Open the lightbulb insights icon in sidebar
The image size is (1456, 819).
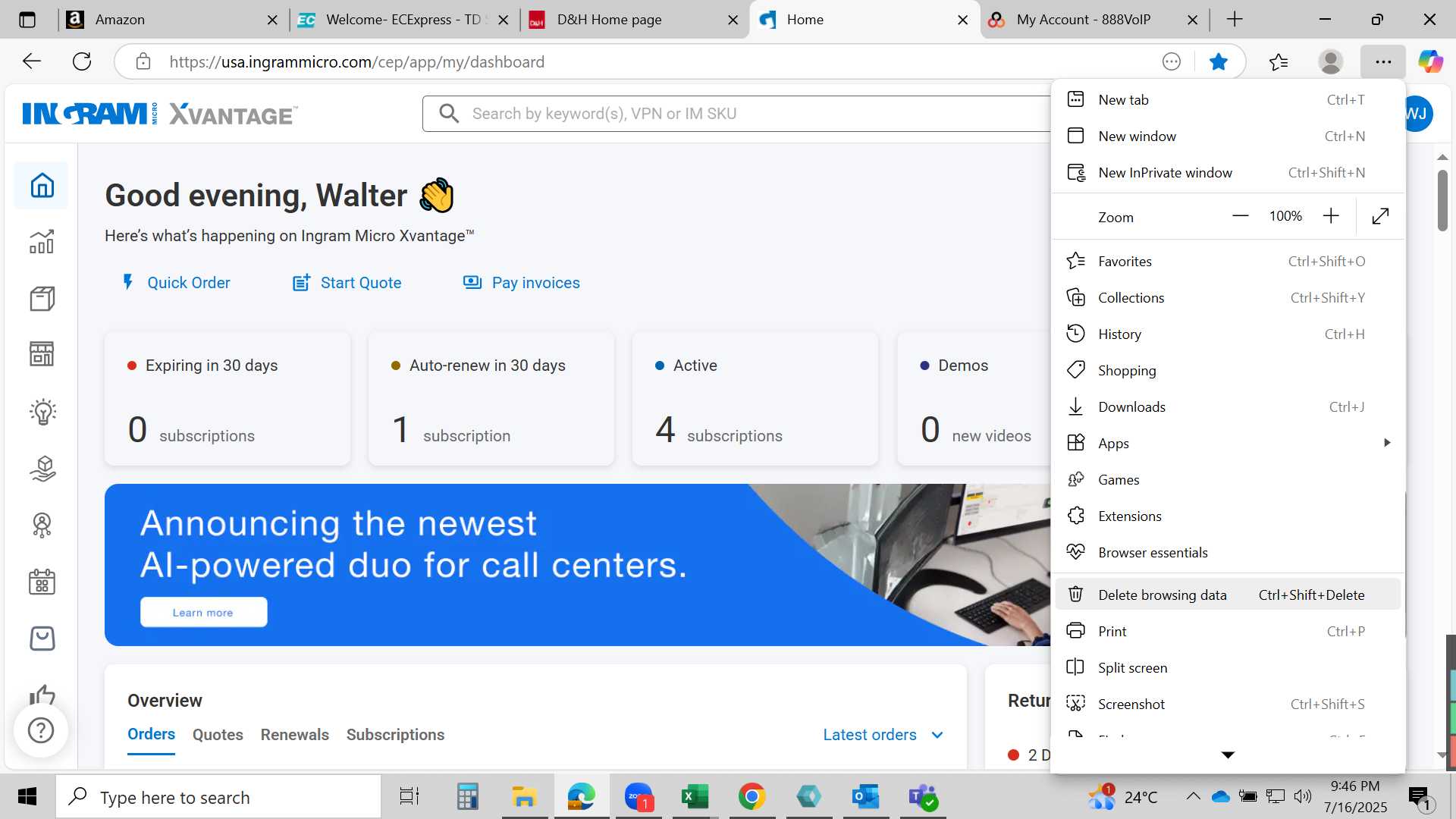tap(42, 412)
